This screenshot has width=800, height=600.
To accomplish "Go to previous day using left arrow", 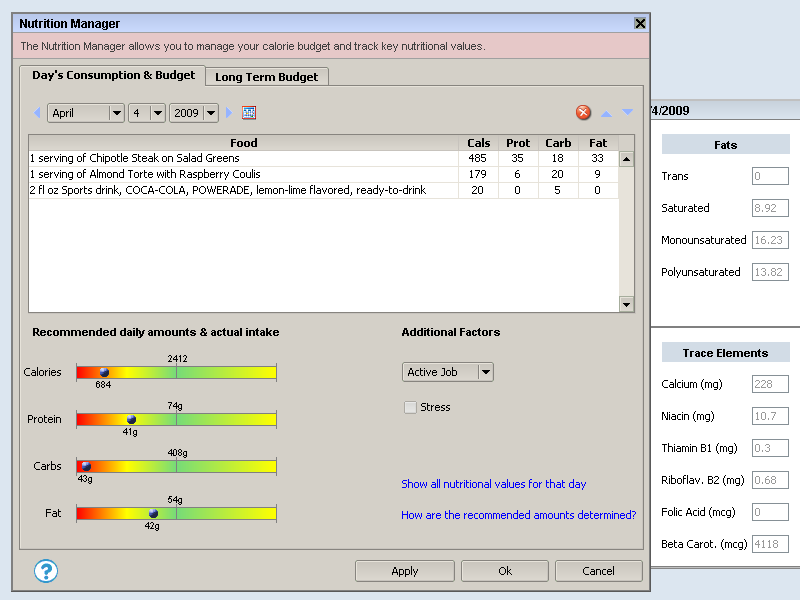I will click(x=37, y=113).
